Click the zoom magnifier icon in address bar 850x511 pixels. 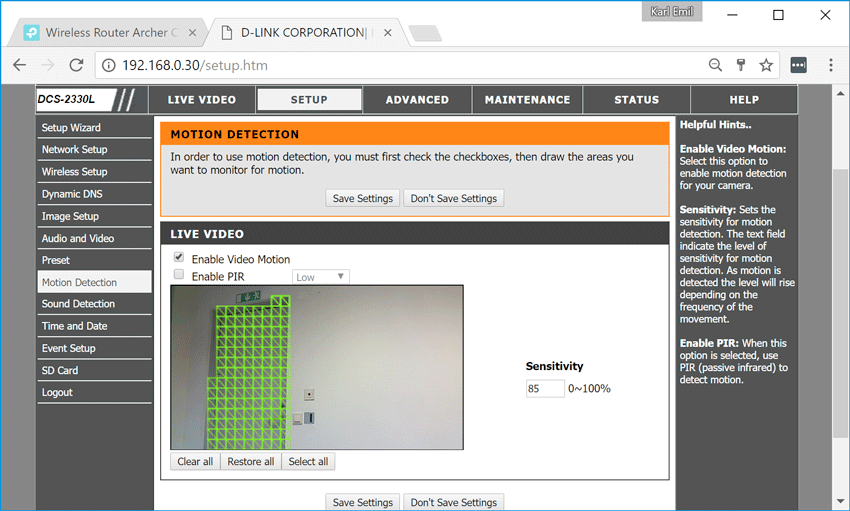pyautogui.click(x=715, y=65)
